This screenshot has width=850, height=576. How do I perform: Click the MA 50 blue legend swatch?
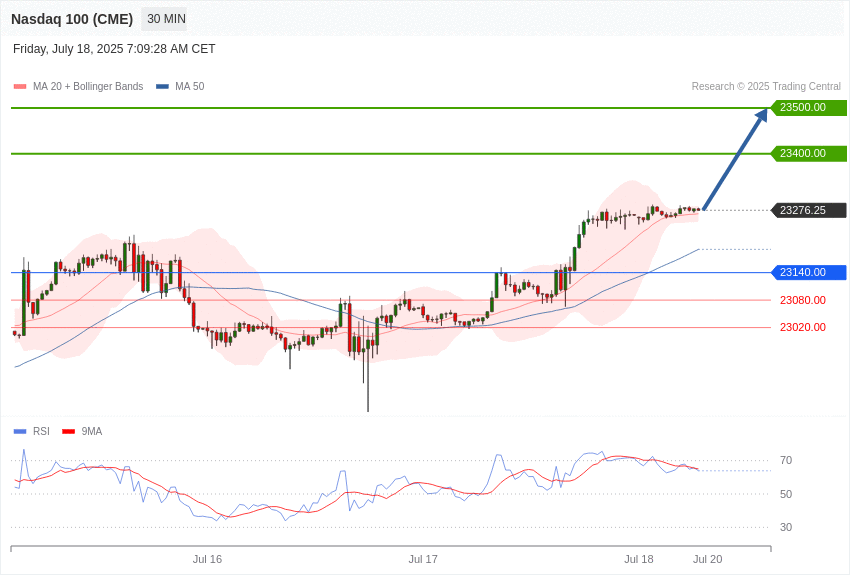[162, 87]
